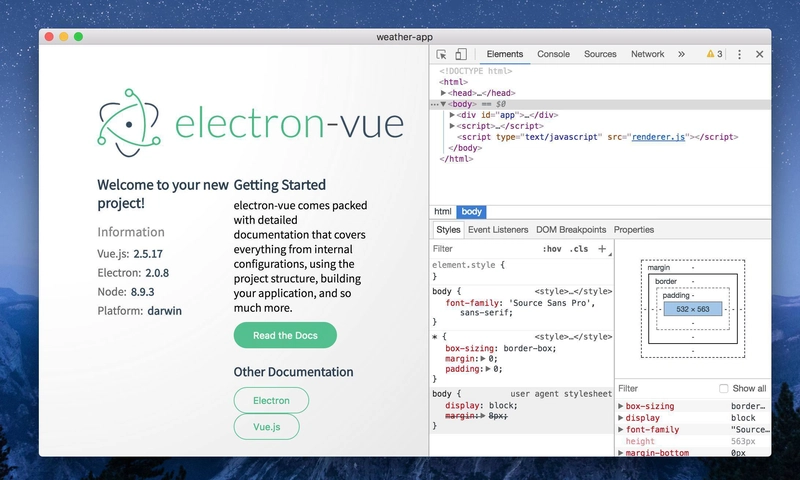Screen dimensions: 800x480
Task: Close the DevTools panel
Action: pyautogui.click(x=759, y=54)
